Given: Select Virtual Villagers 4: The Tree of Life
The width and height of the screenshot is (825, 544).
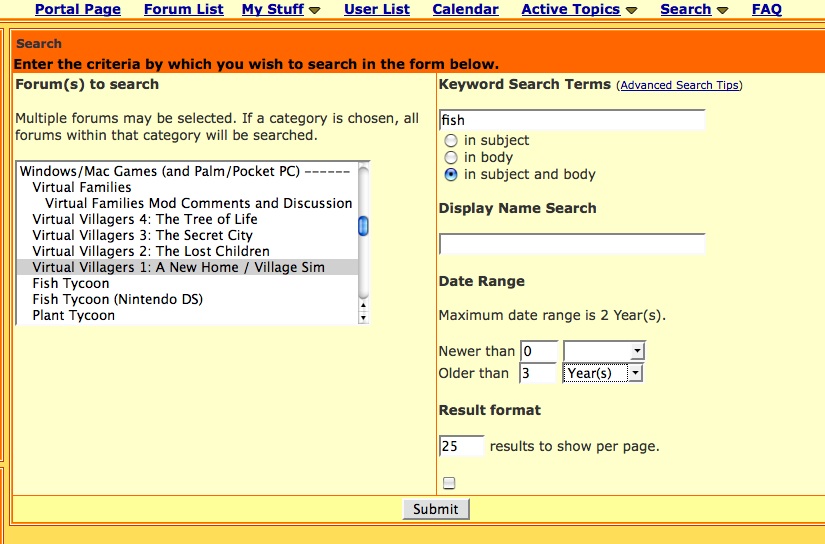Looking at the screenshot, I should coord(144,219).
